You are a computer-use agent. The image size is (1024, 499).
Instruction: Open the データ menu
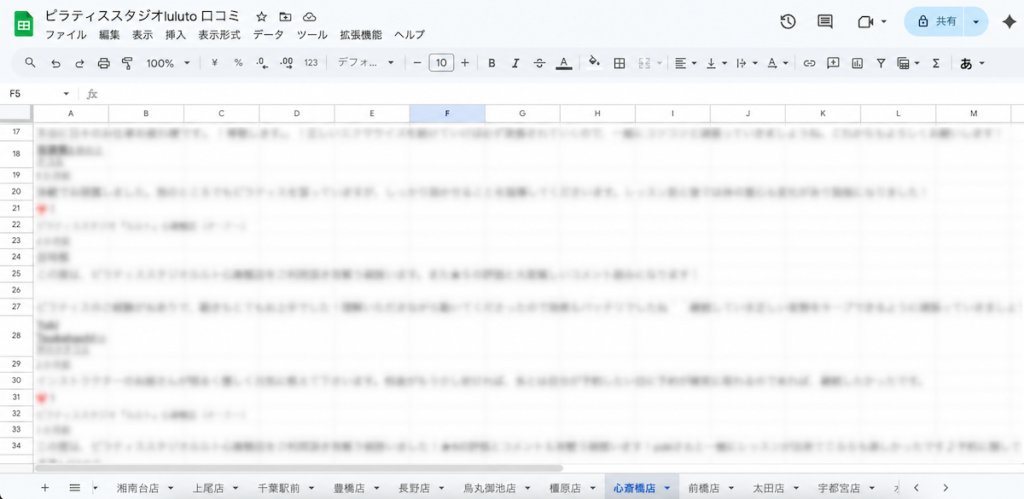(268, 34)
